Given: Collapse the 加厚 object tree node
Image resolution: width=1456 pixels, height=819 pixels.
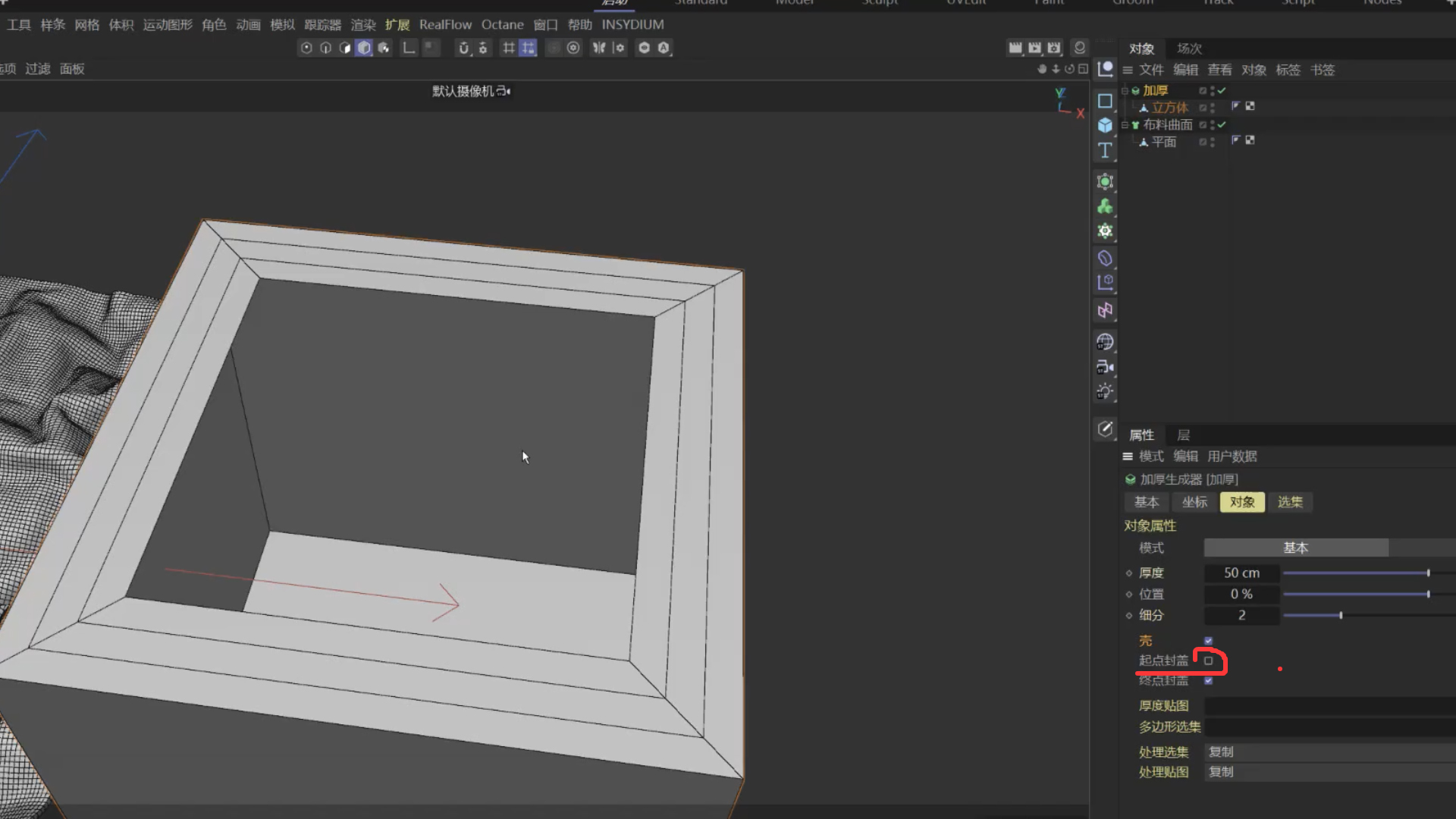Looking at the screenshot, I should point(1125,90).
